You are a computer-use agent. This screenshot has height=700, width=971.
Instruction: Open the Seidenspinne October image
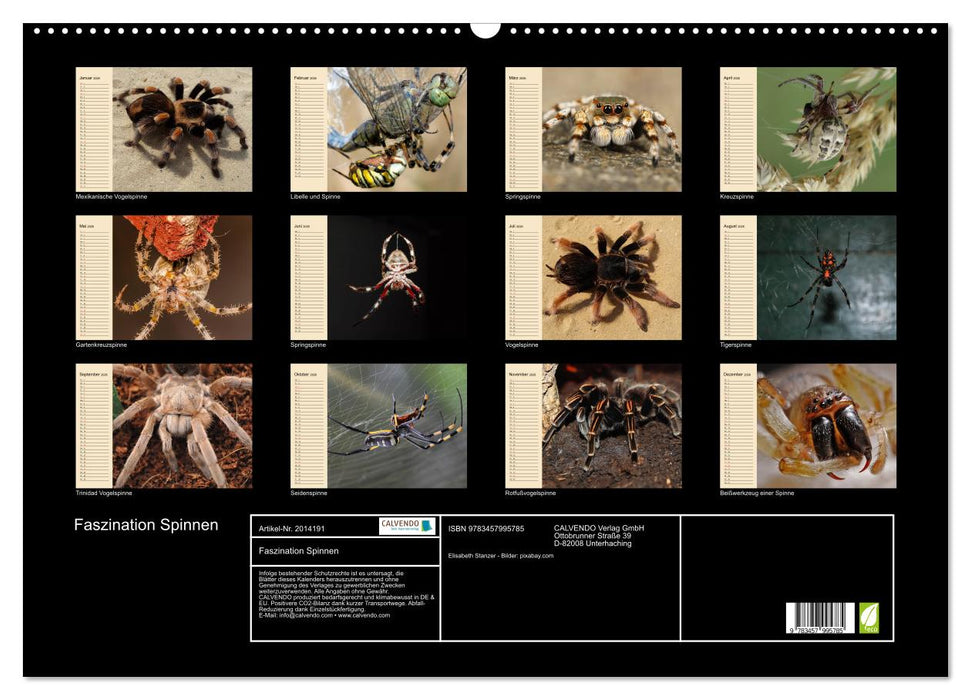click(x=397, y=425)
